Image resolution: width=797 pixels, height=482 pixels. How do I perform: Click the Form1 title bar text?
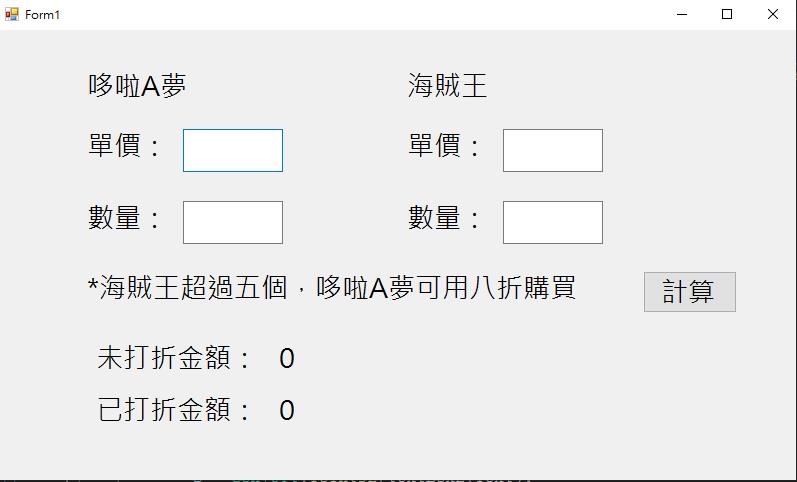pyautogui.click(x=43, y=15)
